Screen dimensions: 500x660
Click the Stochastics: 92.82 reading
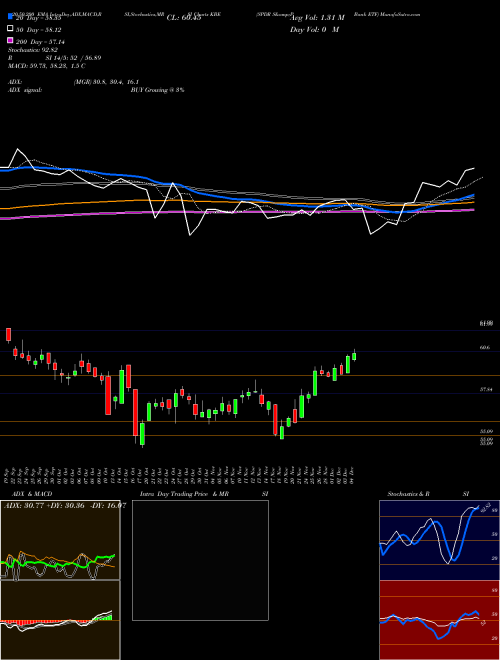(x=32, y=50)
